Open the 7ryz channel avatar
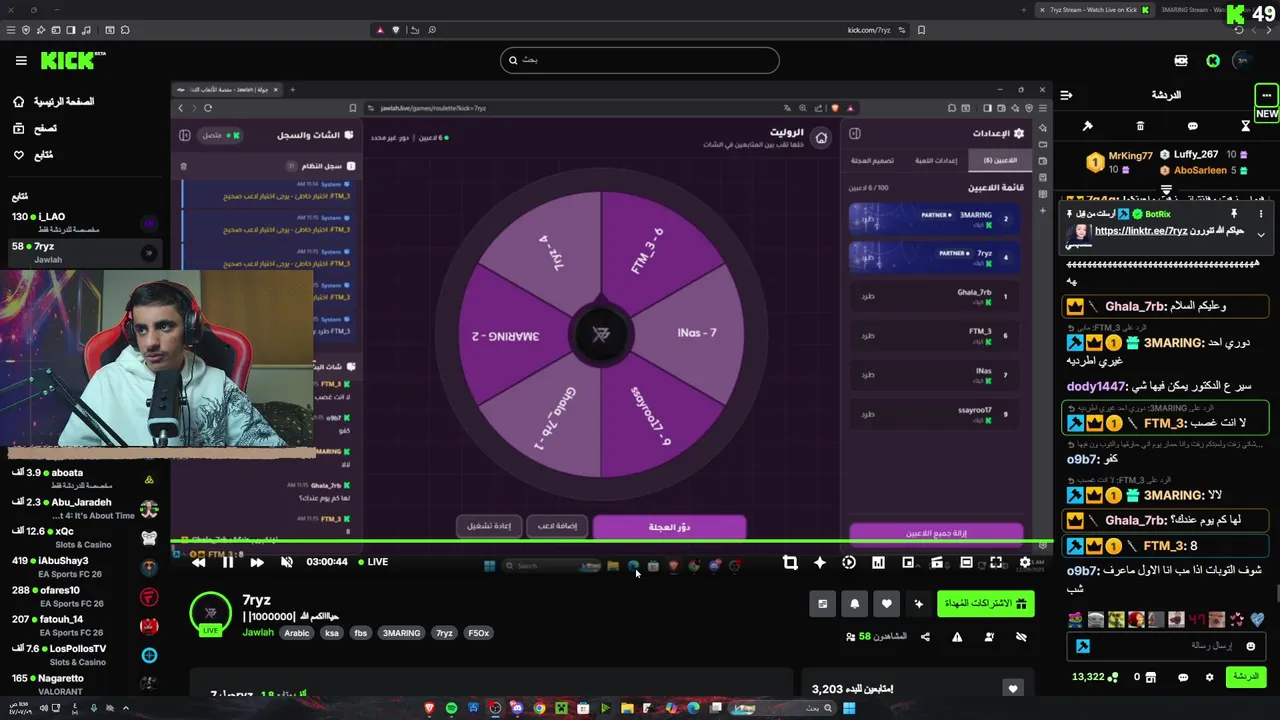1280x720 pixels. (x=210, y=613)
